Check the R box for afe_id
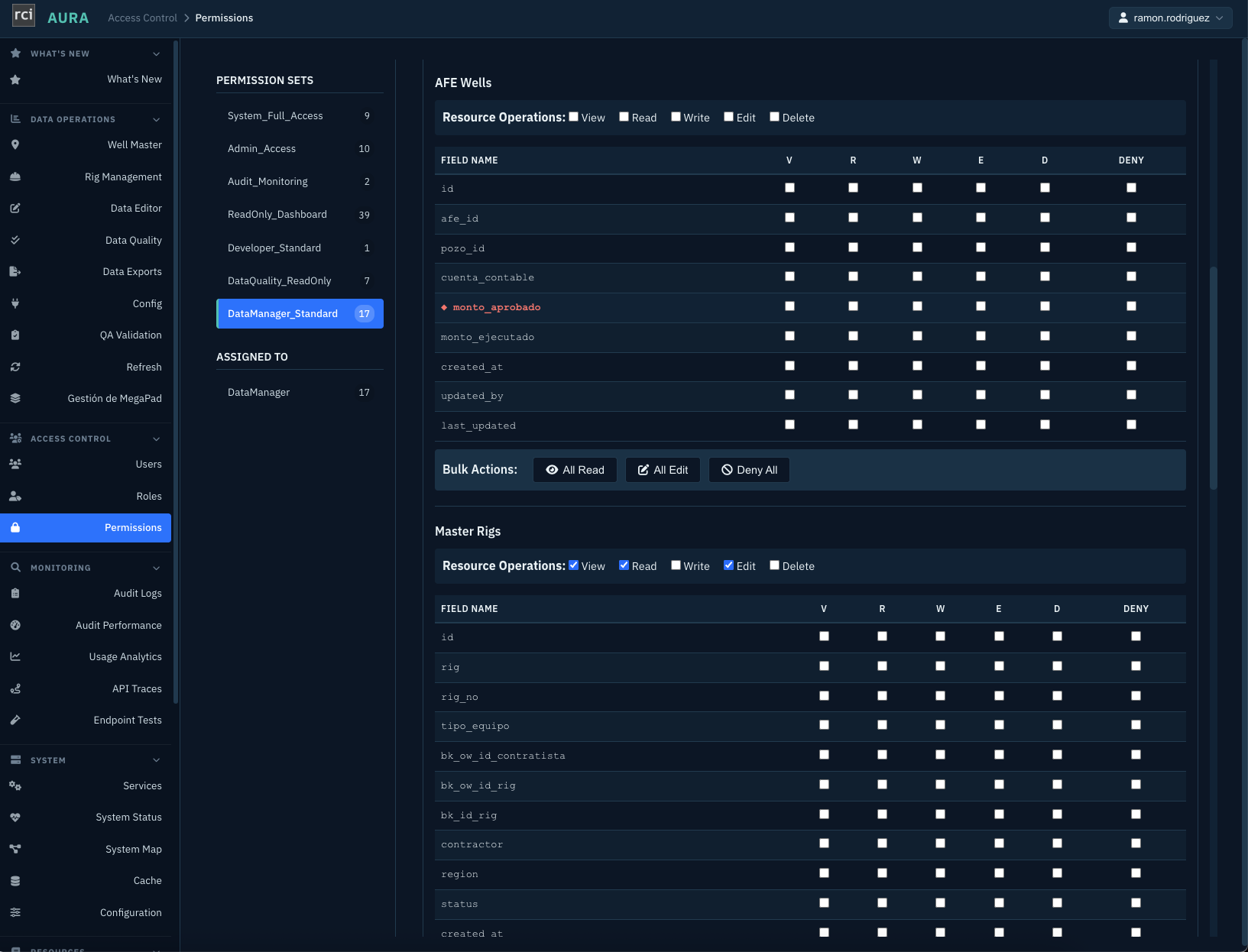Screen dimensions: 1248x952 click(853, 218)
